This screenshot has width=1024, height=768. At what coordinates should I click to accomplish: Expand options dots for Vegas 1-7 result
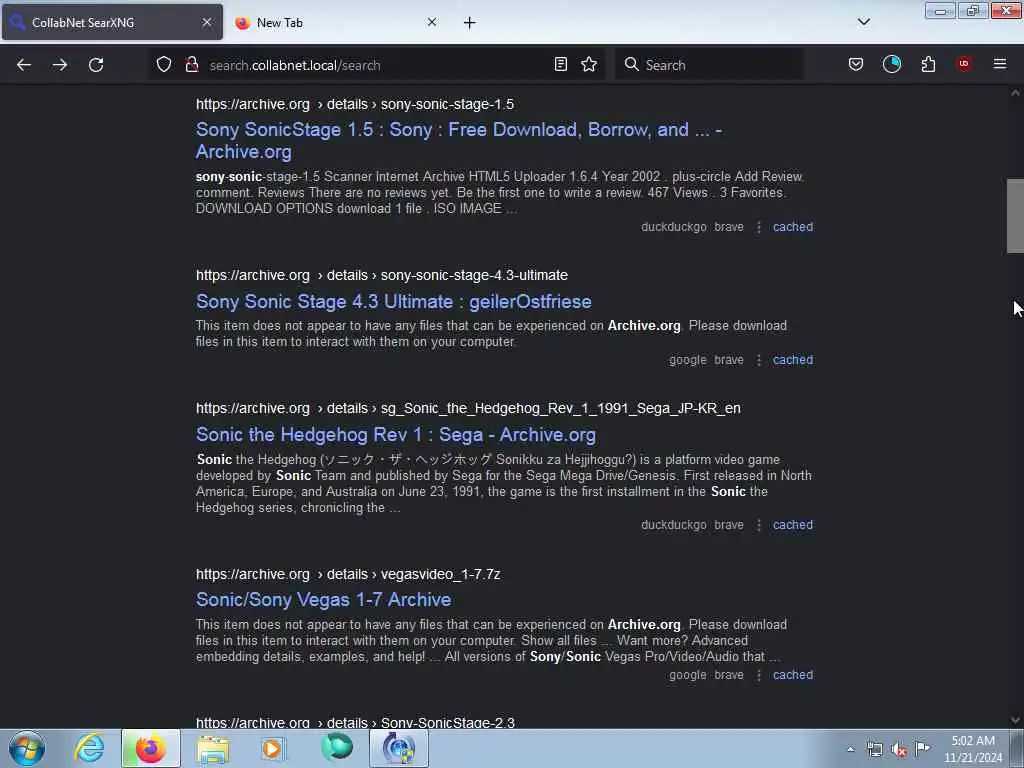[x=758, y=676]
